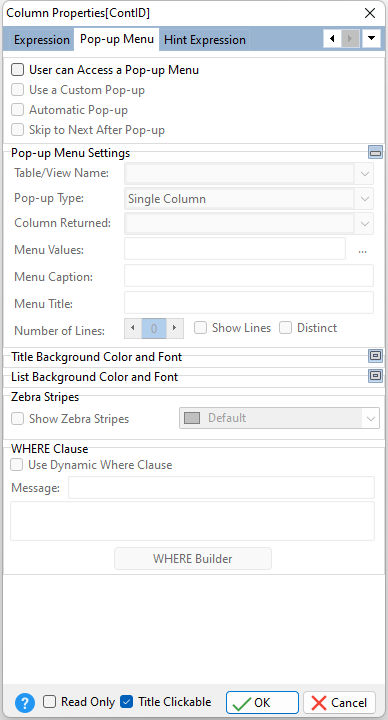Viewport: 388px width, 720px height.
Task: Check the Distinct checkbox
Action: (286, 328)
